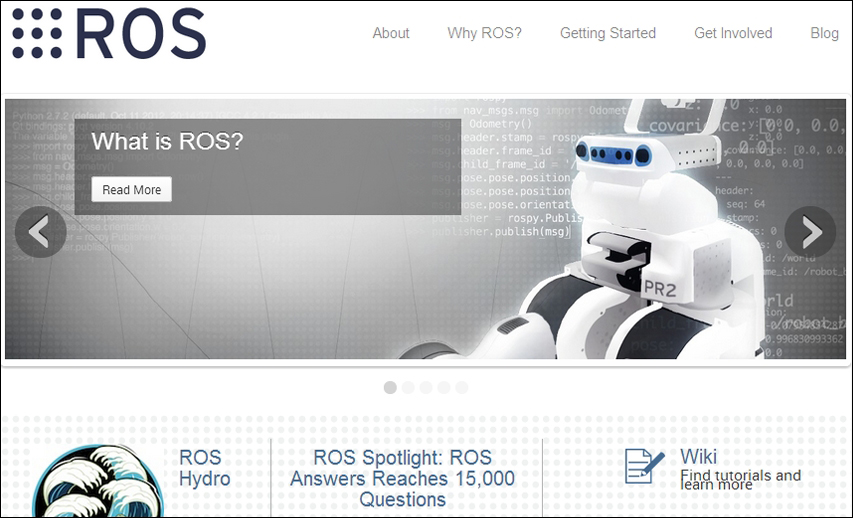Select the third carousel indicator dot
This screenshot has width=853, height=518.
point(426,387)
